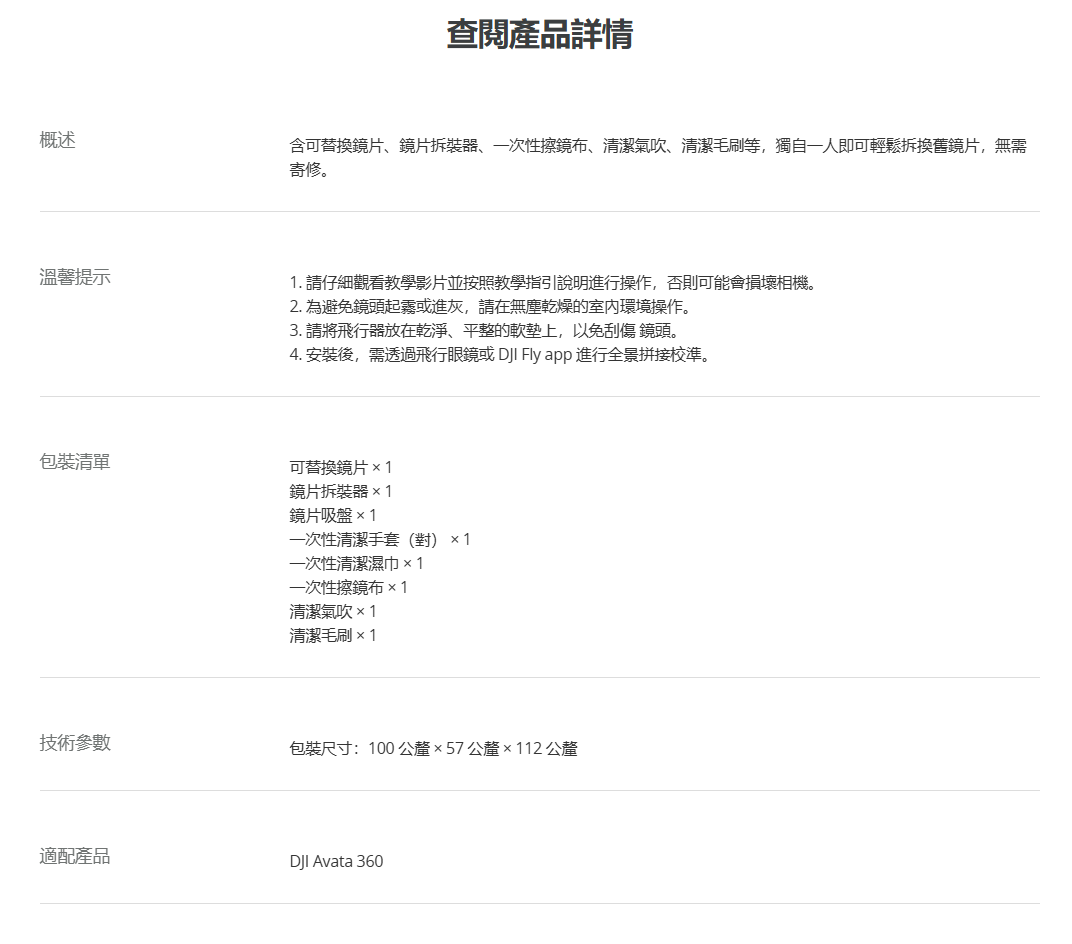Select the 概述 section label

coord(57,140)
